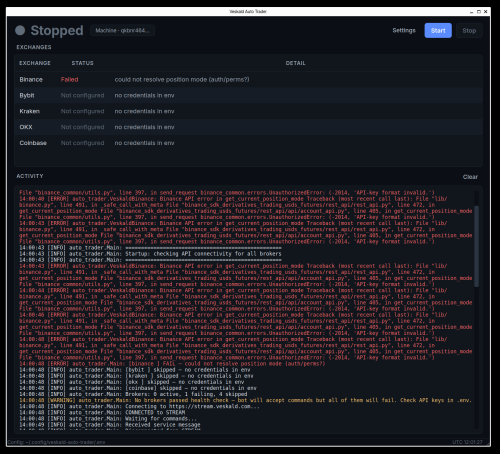Click the '[okx ] skipped' log line
The width and height of the screenshot is (500, 454).
pos(131,382)
